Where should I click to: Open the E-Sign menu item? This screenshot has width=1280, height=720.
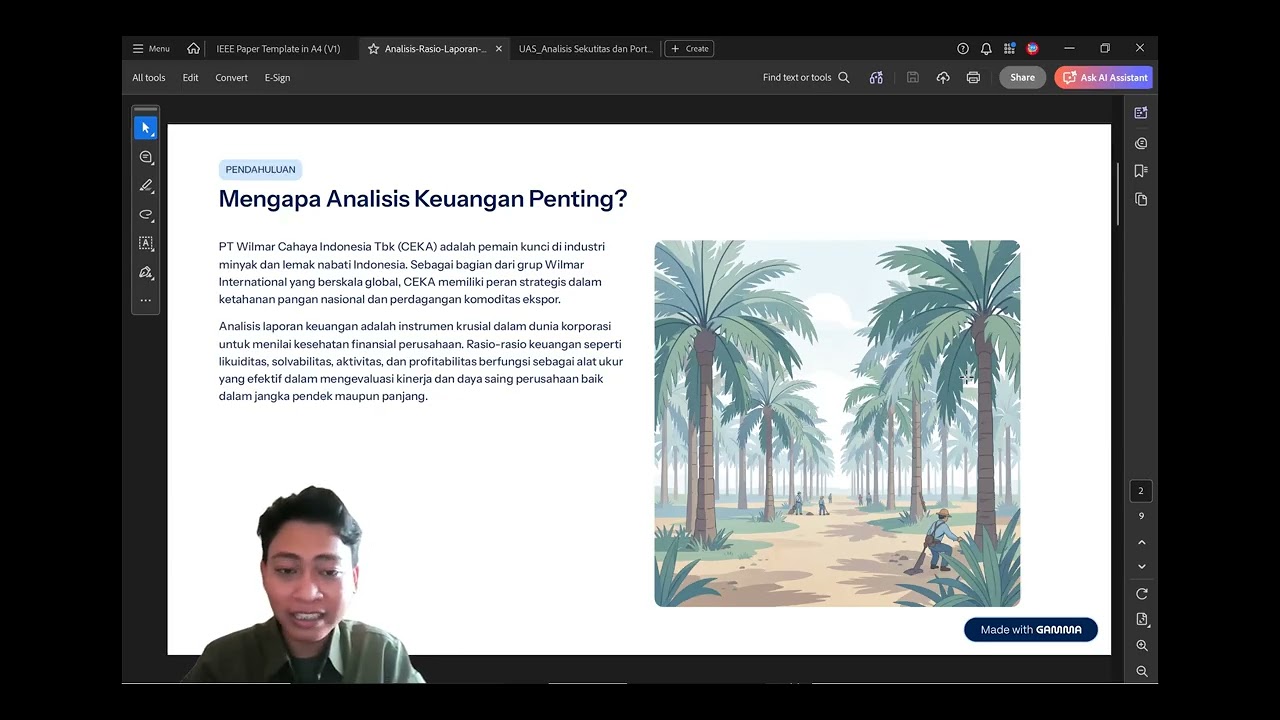point(277,78)
